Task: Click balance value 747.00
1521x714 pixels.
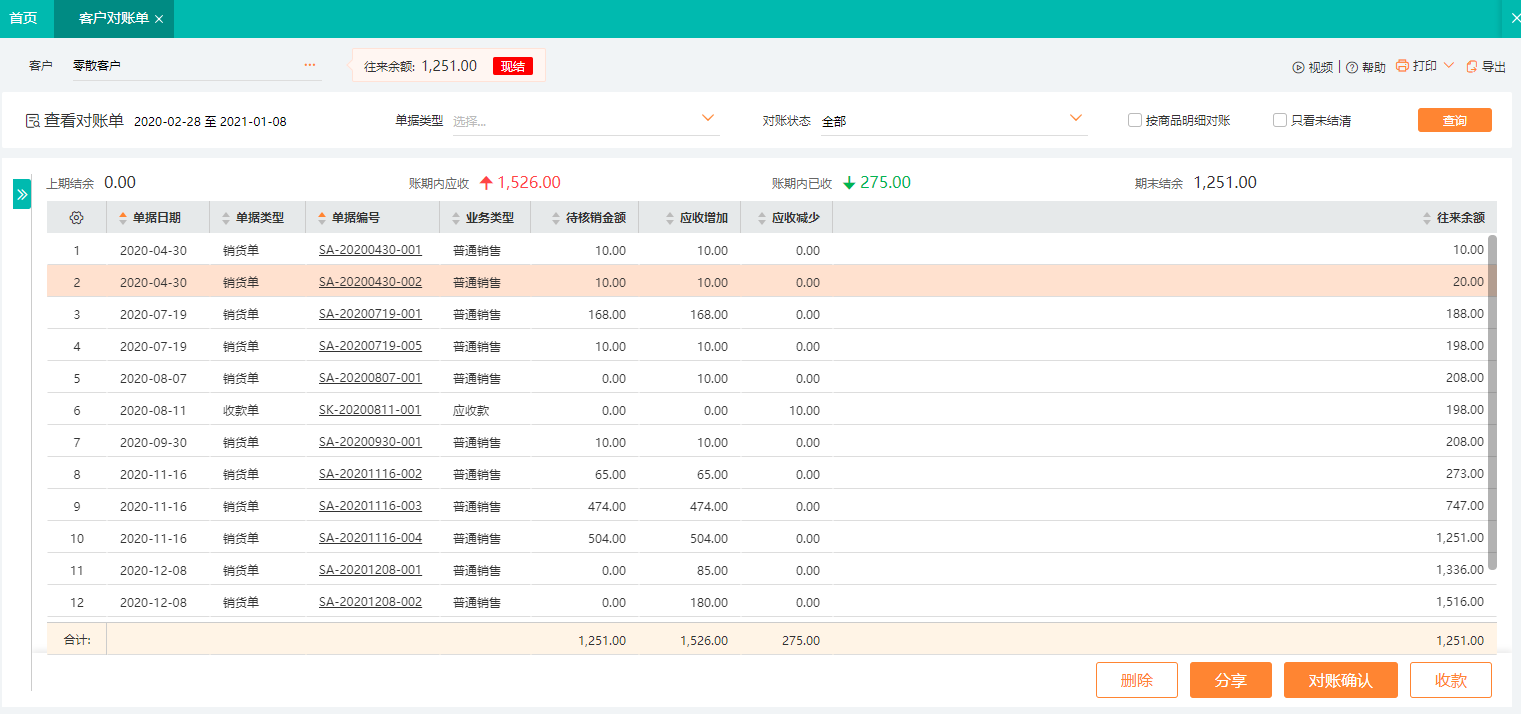Action: 1464,506
